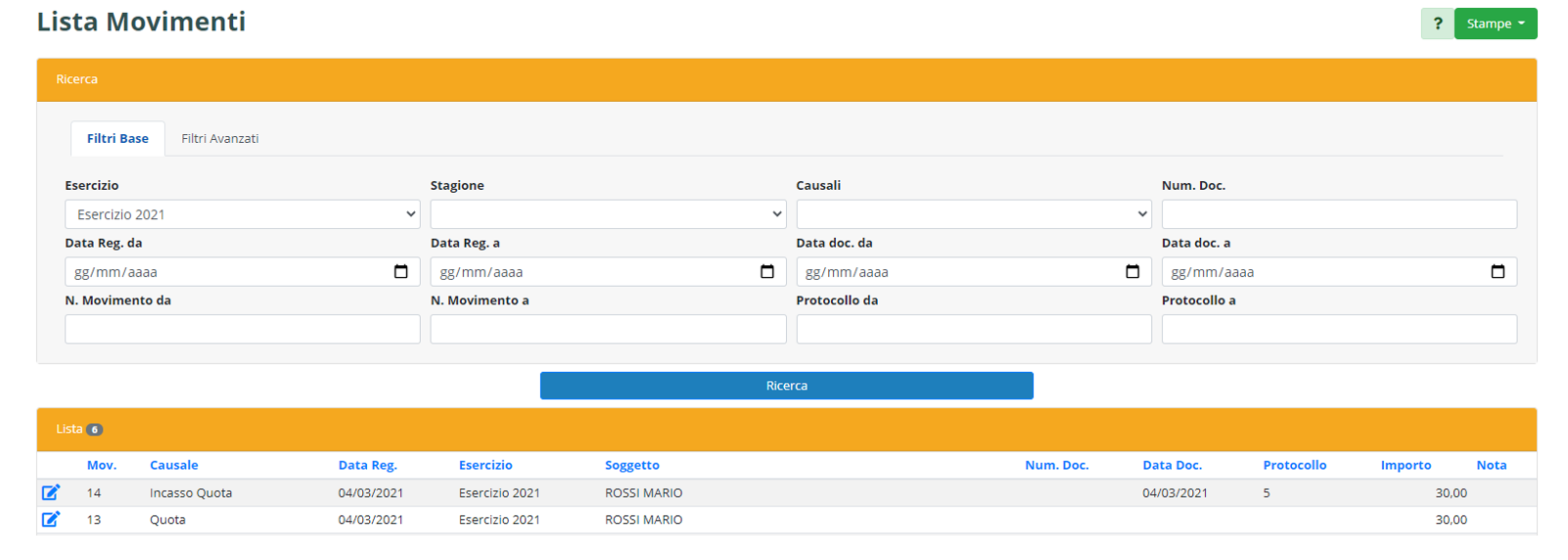The height and width of the screenshot is (560, 1568).
Task: Open the calendar picker for Data Reg. a
Action: [x=766, y=271]
